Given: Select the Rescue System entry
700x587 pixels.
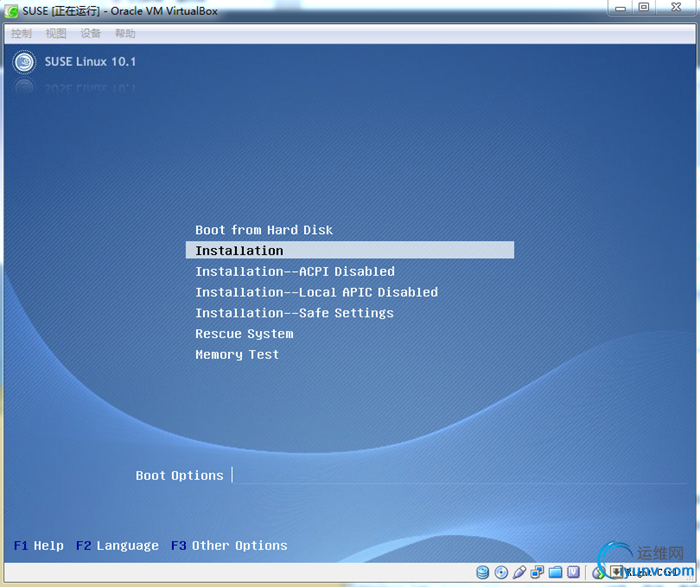Looking at the screenshot, I should tap(245, 334).
